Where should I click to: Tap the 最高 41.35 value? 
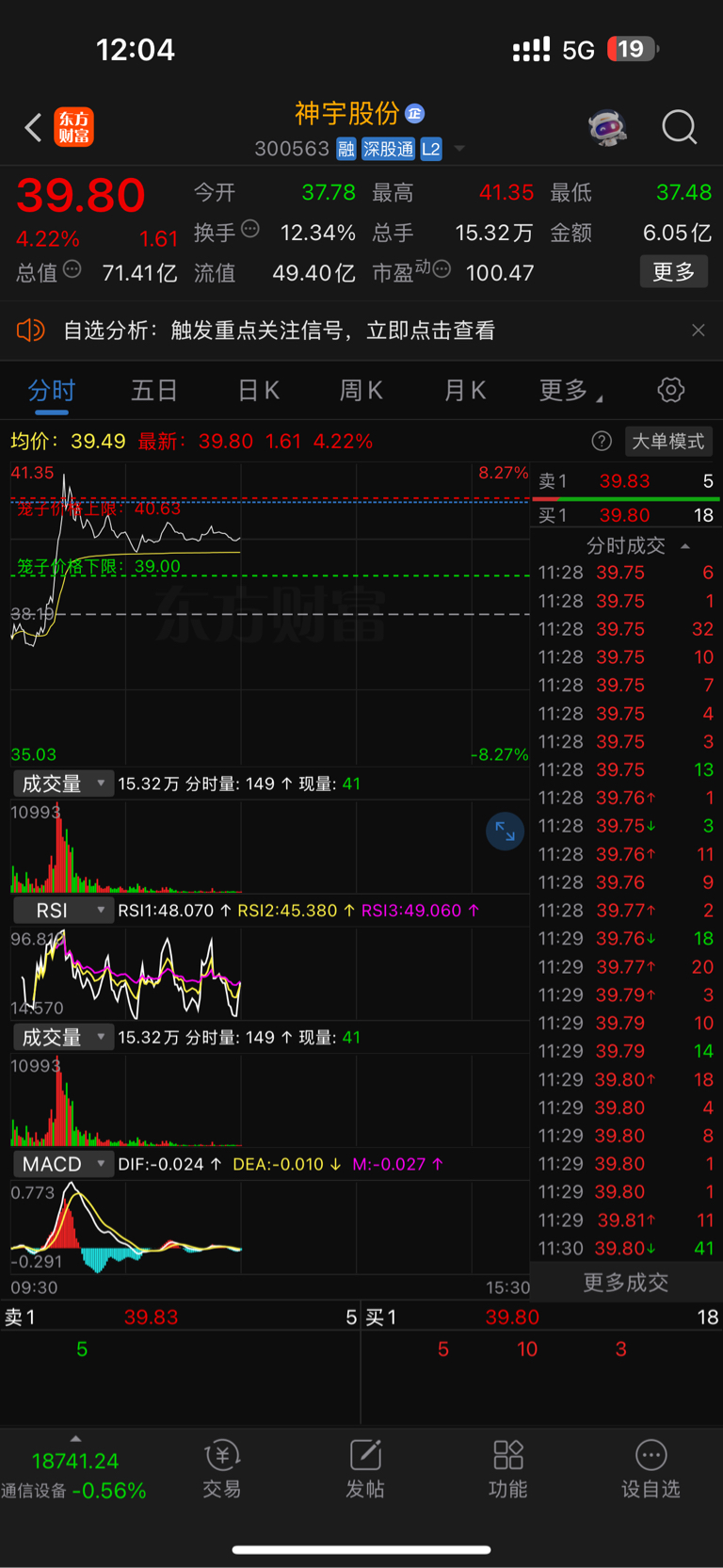(x=506, y=192)
